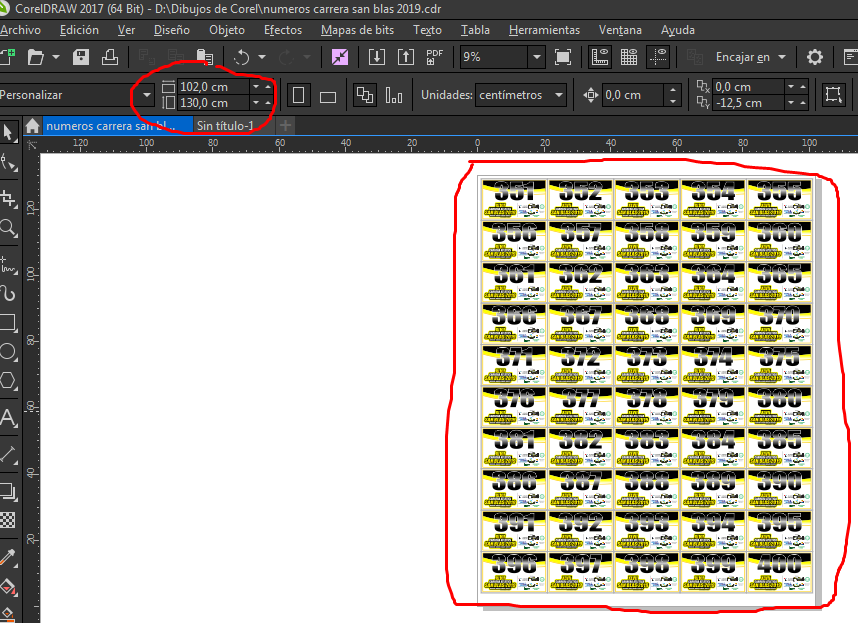Viewport: 858px width, 623px height.
Task: Select the Shape tool
Action: click(x=8, y=164)
